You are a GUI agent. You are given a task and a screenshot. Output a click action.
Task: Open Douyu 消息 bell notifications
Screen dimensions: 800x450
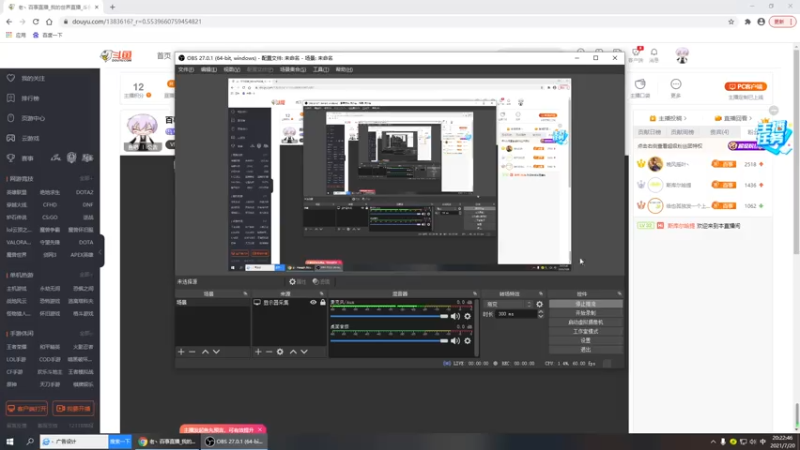[x=654, y=55]
